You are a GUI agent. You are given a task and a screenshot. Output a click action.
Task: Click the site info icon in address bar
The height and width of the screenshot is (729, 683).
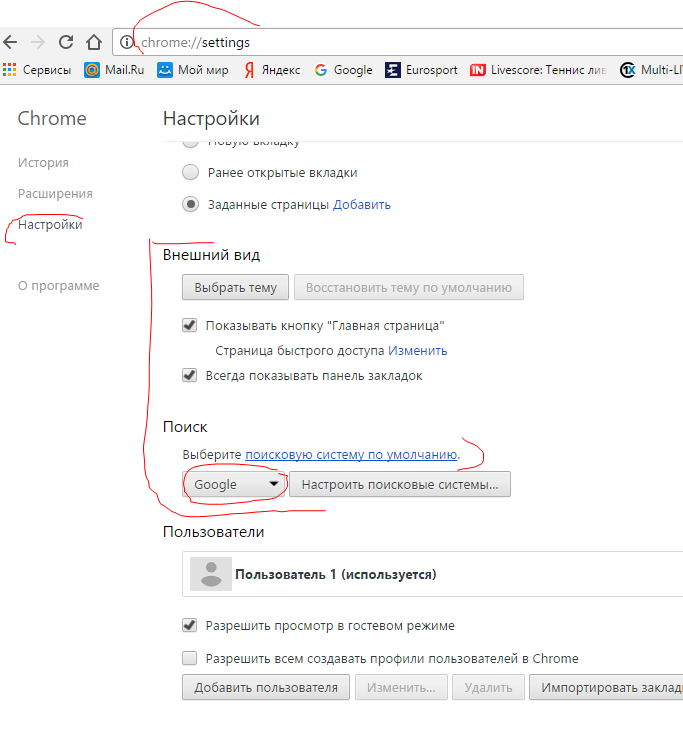126,42
